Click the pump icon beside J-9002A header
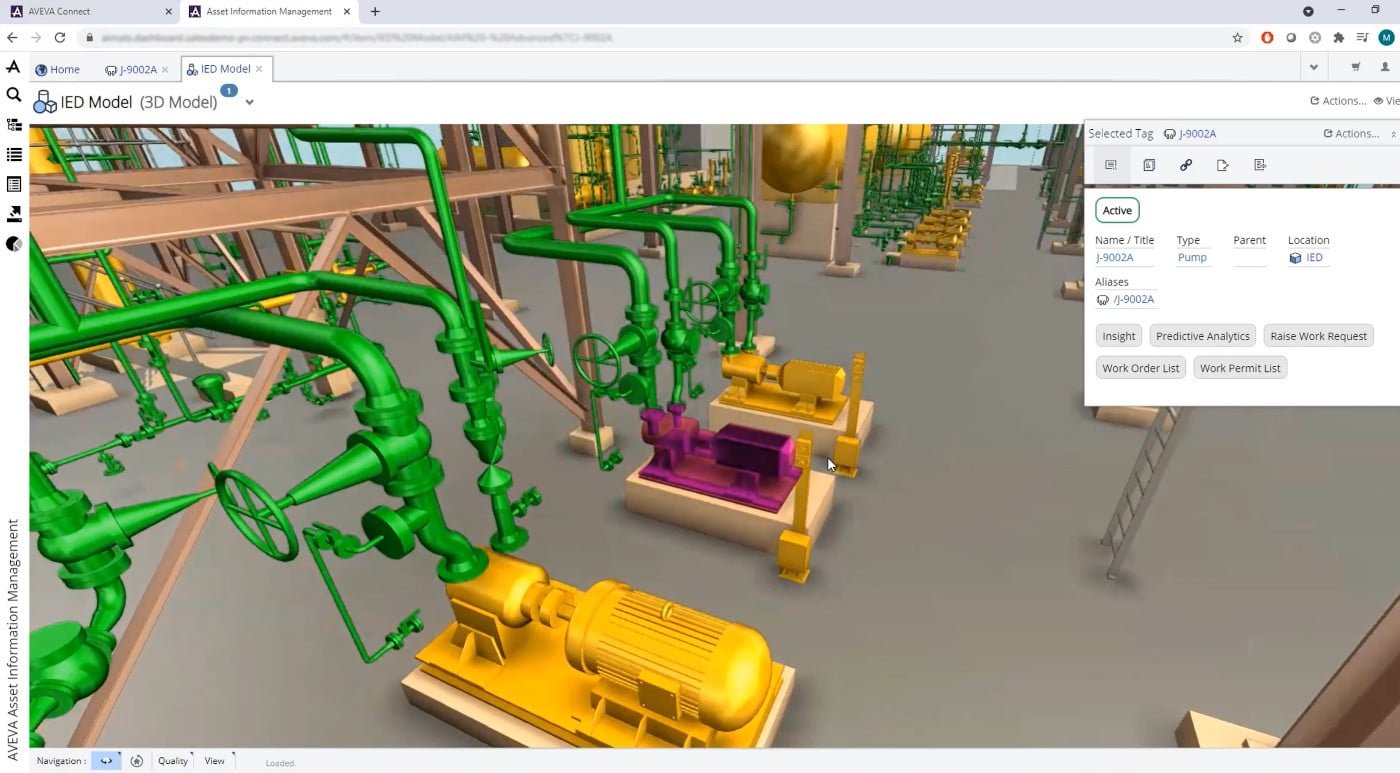Viewport: 1400px width, 773px height. tap(1170, 134)
